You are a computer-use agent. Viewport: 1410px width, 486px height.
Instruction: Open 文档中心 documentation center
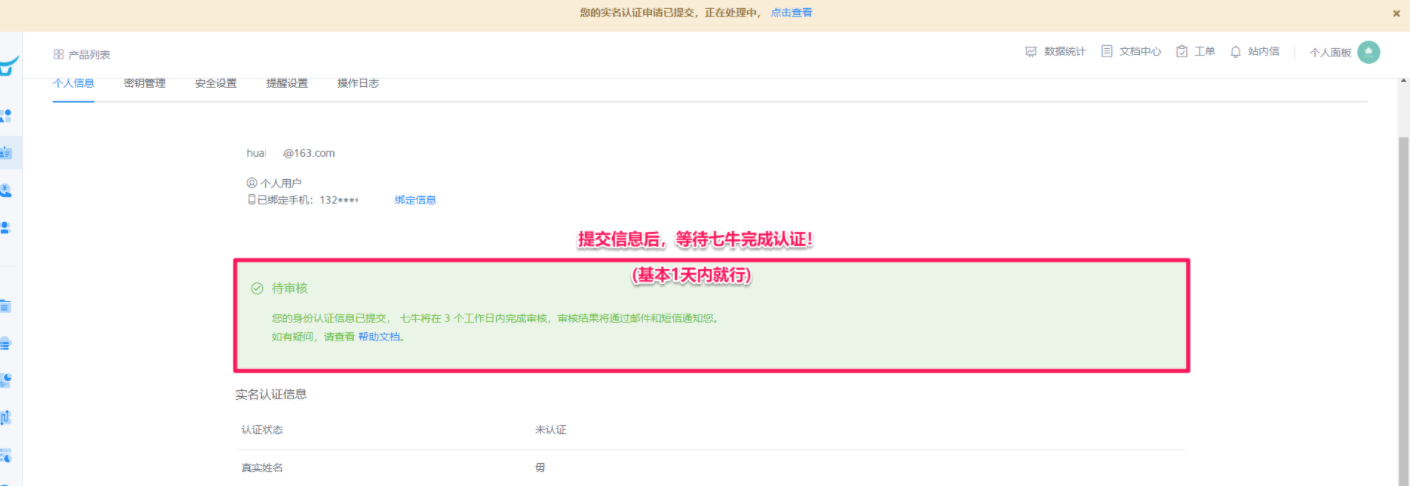[x=1131, y=51]
